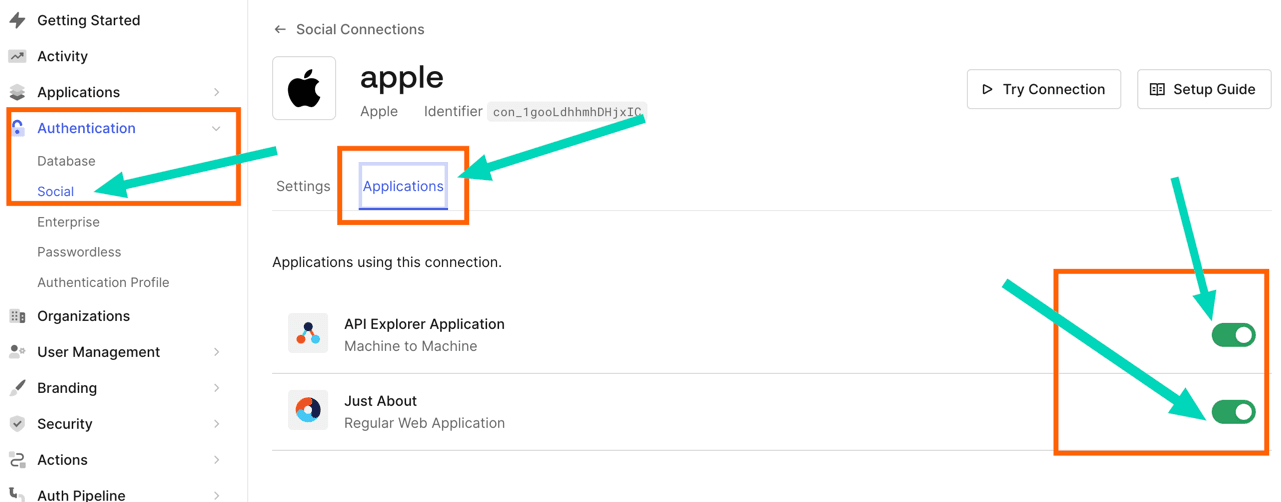Click the connection identifier code
This screenshot has width=1281, height=502.
(x=567, y=112)
